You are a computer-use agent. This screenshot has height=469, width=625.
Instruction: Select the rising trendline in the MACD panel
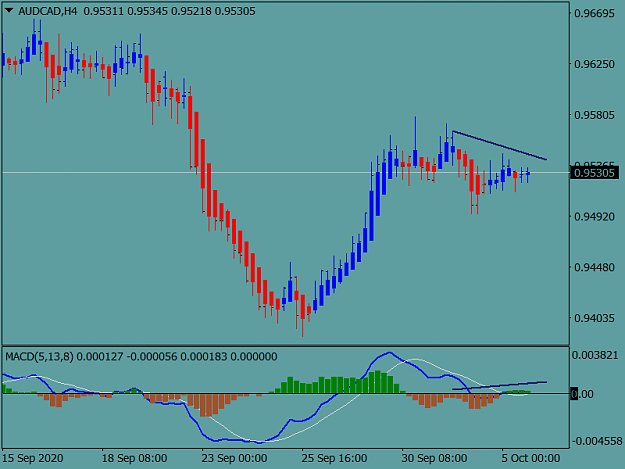(x=499, y=385)
